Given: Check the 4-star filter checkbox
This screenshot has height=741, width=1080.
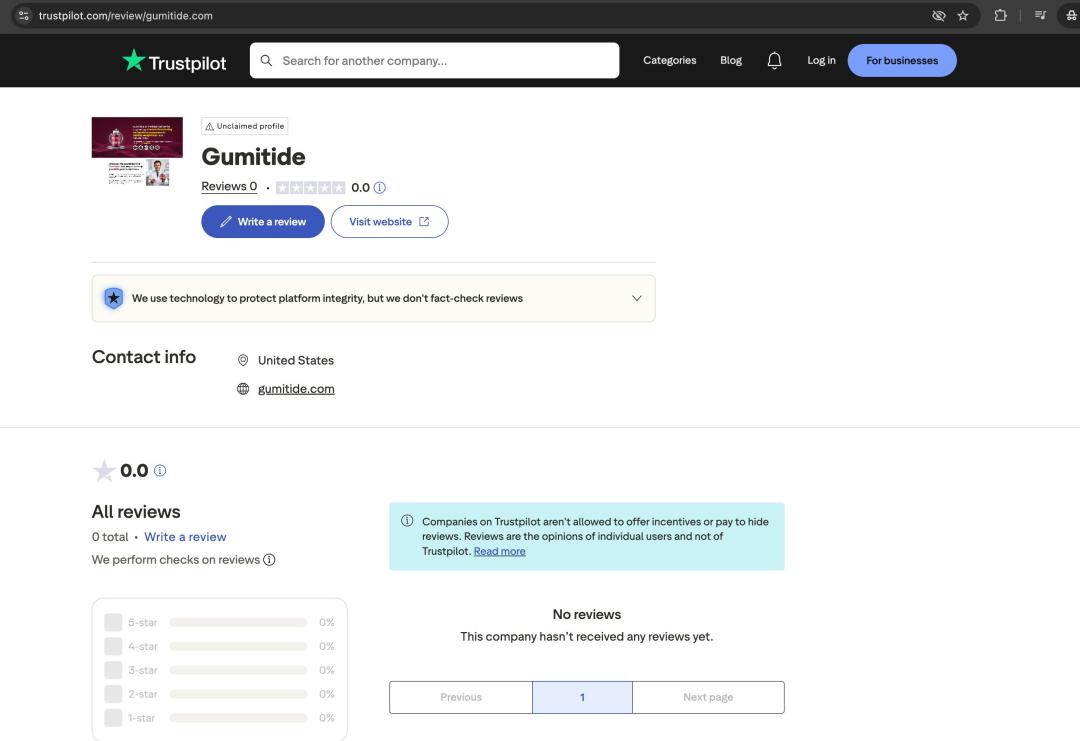Looking at the screenshot, I should click(113, 646).
